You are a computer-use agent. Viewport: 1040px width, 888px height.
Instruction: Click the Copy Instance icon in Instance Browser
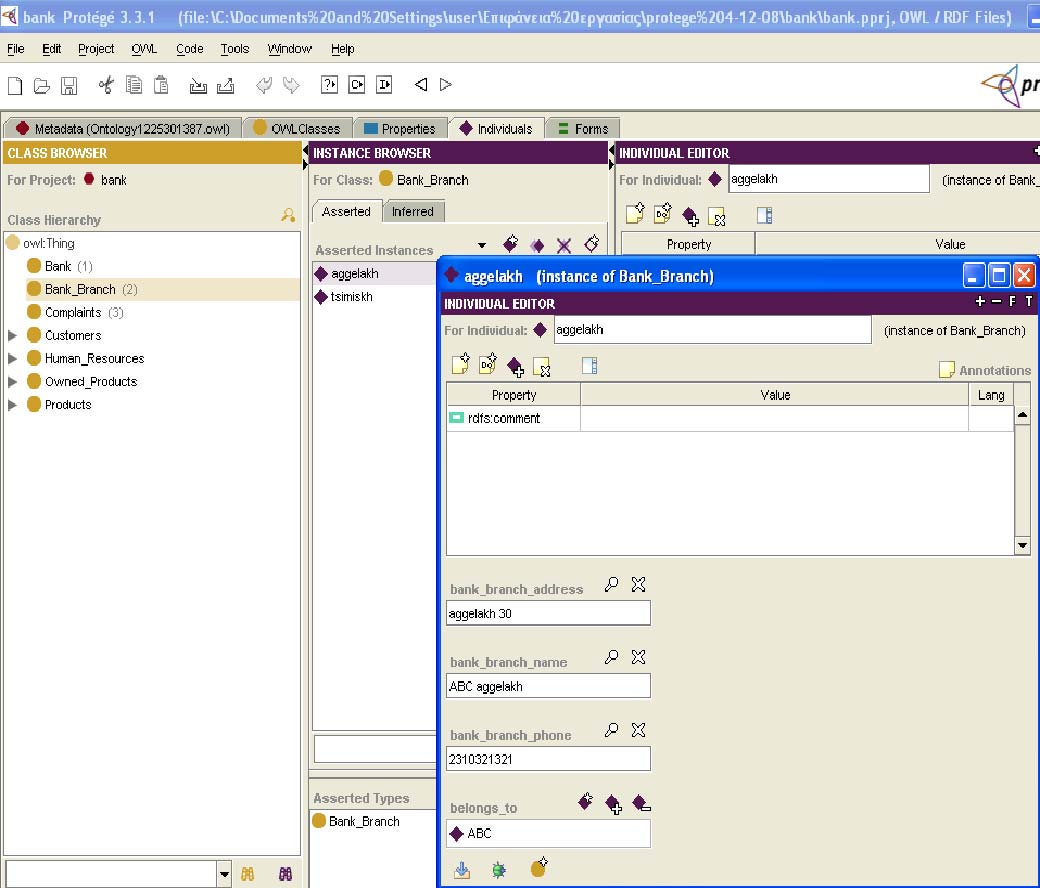click(x=537, y=246)
